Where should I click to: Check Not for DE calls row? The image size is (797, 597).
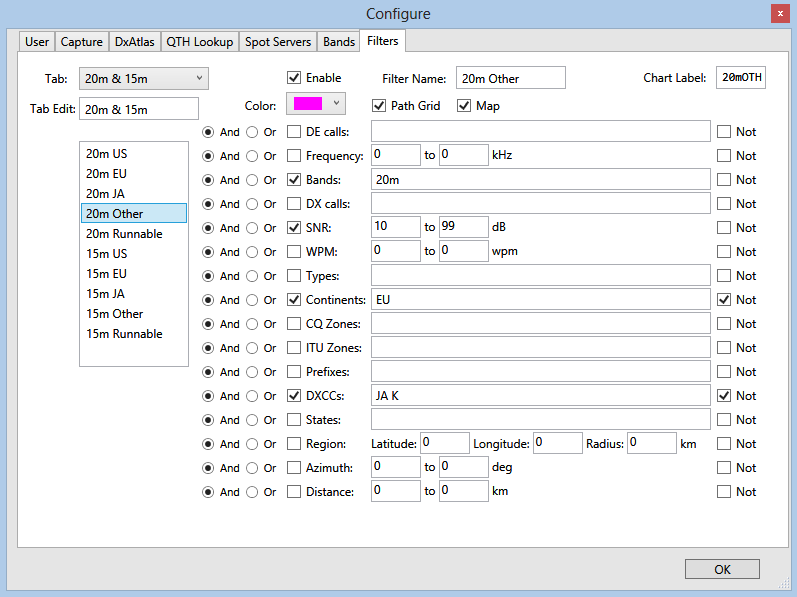(724, 132)
